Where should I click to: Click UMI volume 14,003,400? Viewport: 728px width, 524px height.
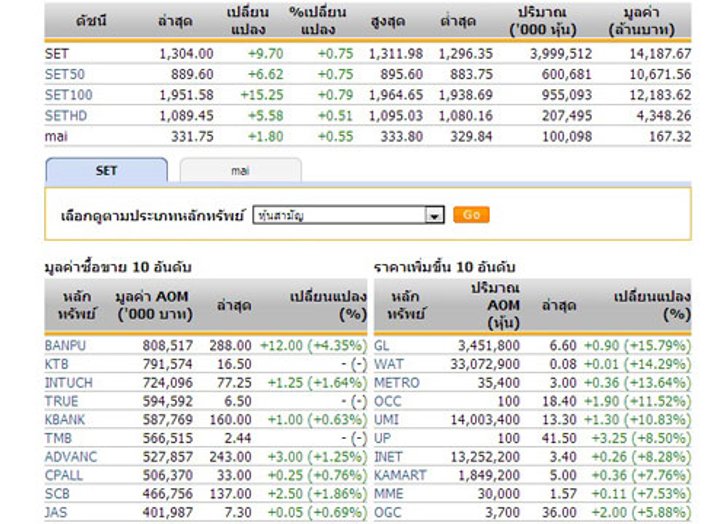tap(485, 420)
